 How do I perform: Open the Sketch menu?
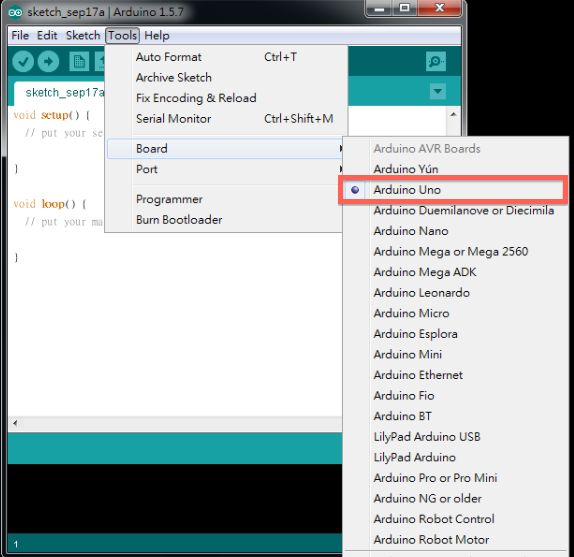[83, 35]
